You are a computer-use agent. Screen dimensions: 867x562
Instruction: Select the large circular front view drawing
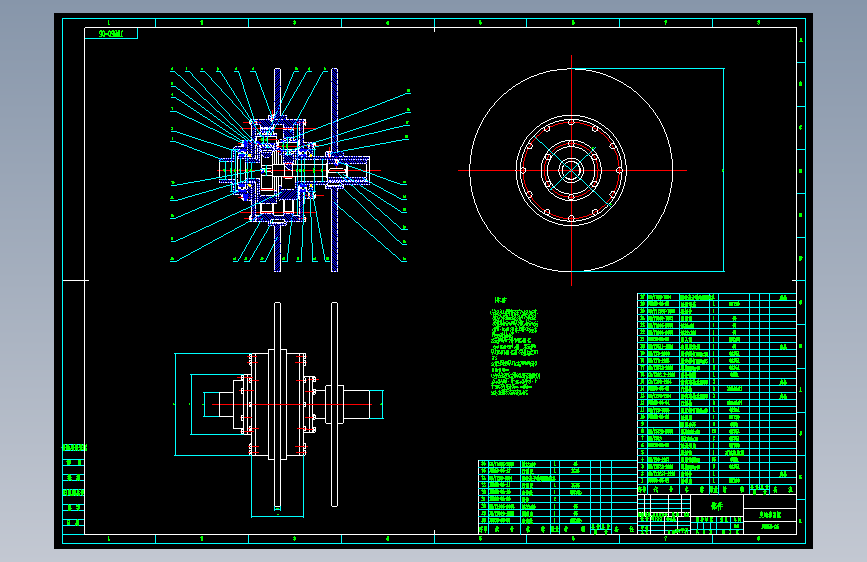tap(571, 170)
